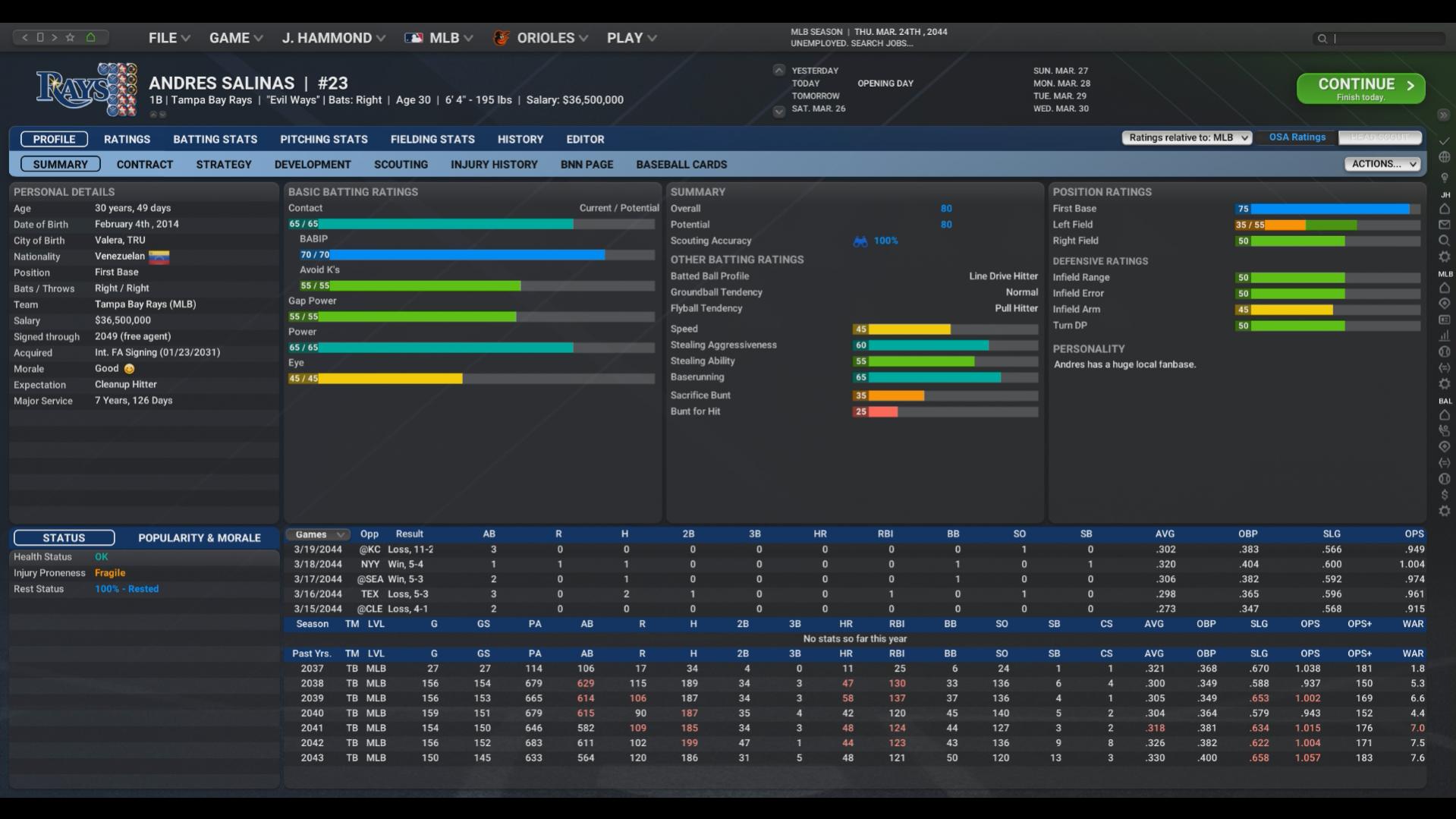Click the dollar sign finances icon
The image size is (1456, 819).
click(x=1444, y=495)
